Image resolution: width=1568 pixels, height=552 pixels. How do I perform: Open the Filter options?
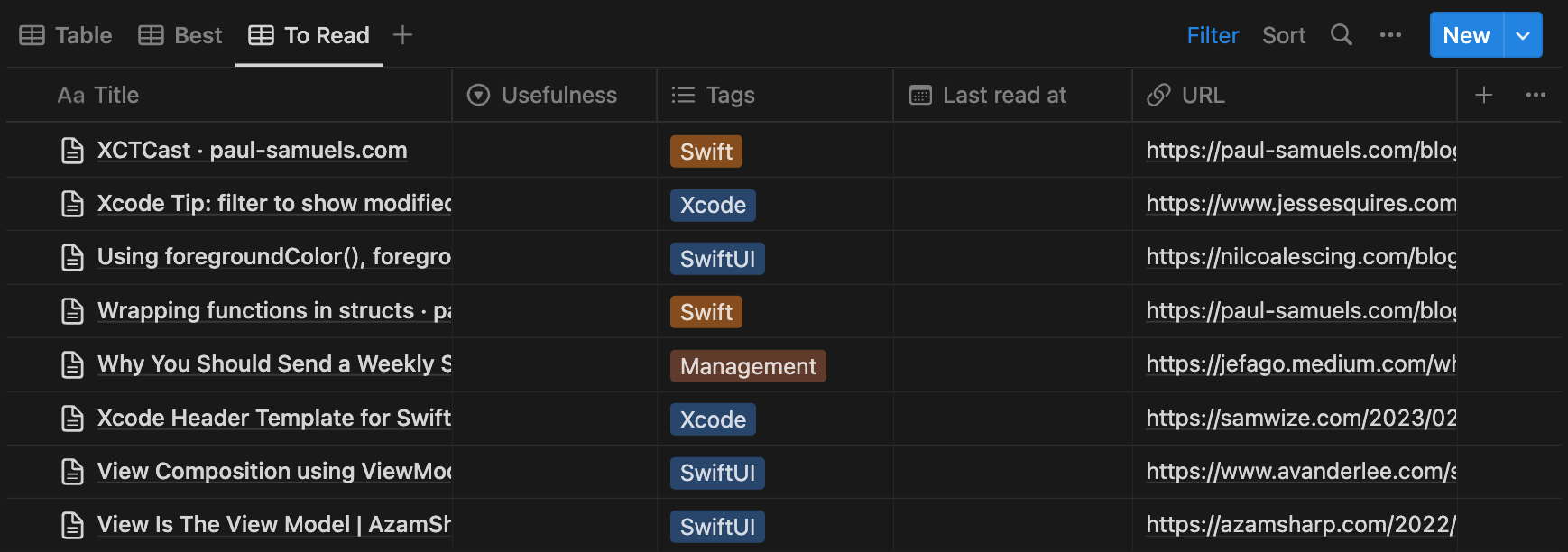1213,35
